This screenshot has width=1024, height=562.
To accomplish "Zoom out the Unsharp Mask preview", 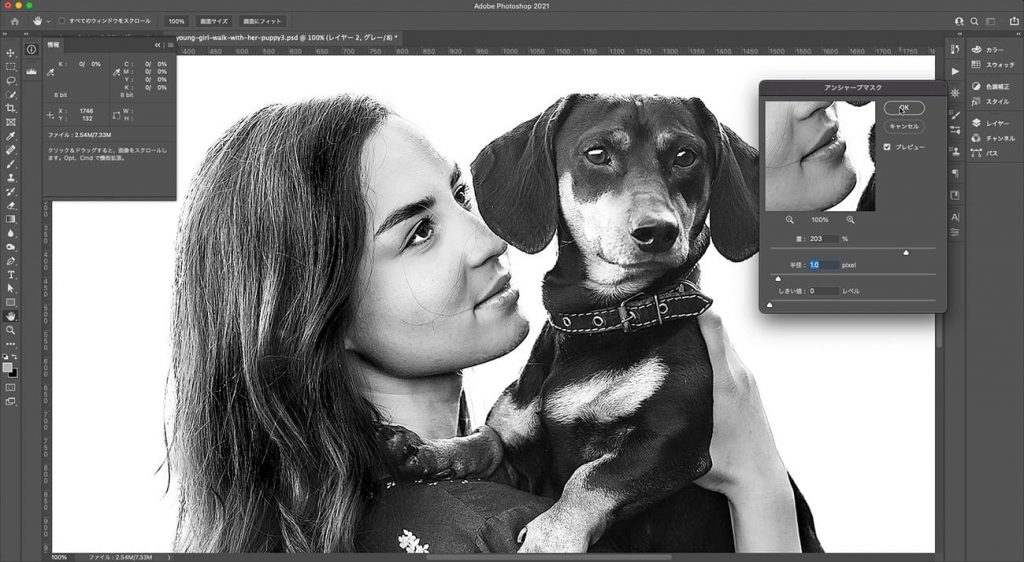I will (x=790, y=220).
